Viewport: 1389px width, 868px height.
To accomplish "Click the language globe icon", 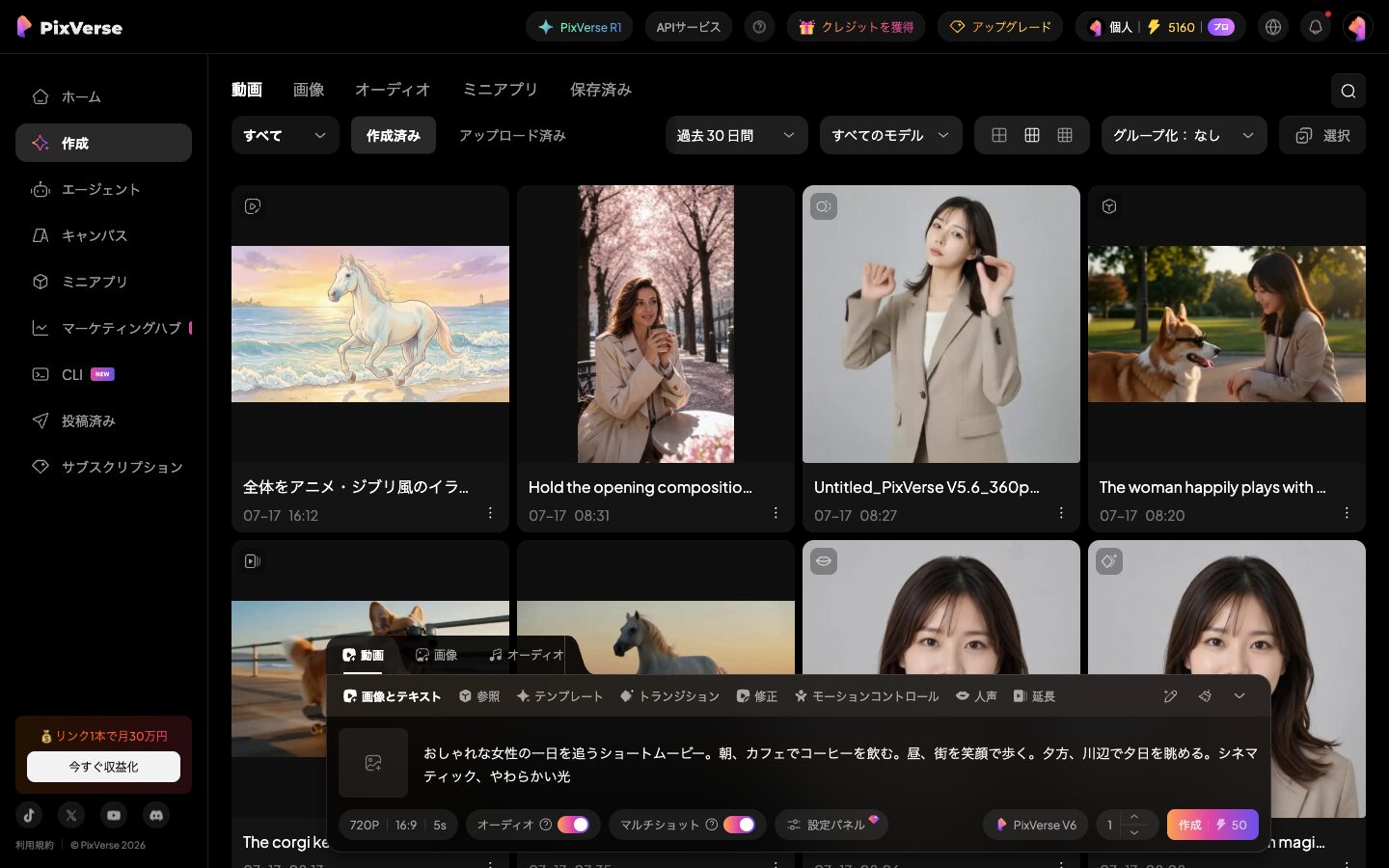I will click(x=1273, y=27).
